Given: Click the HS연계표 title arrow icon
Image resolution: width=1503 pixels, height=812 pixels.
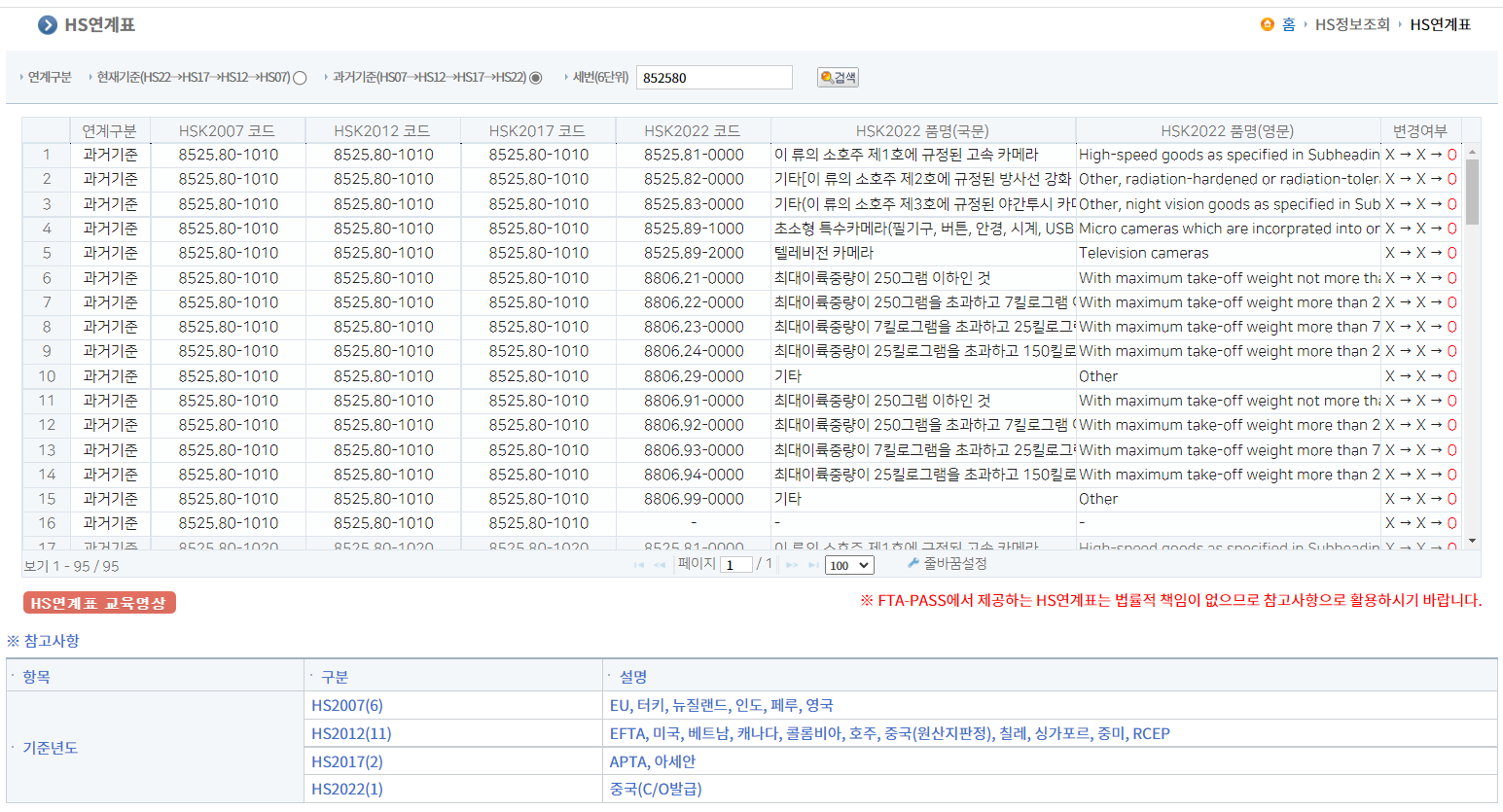Looking at the screenshot, I should [48, 25].
